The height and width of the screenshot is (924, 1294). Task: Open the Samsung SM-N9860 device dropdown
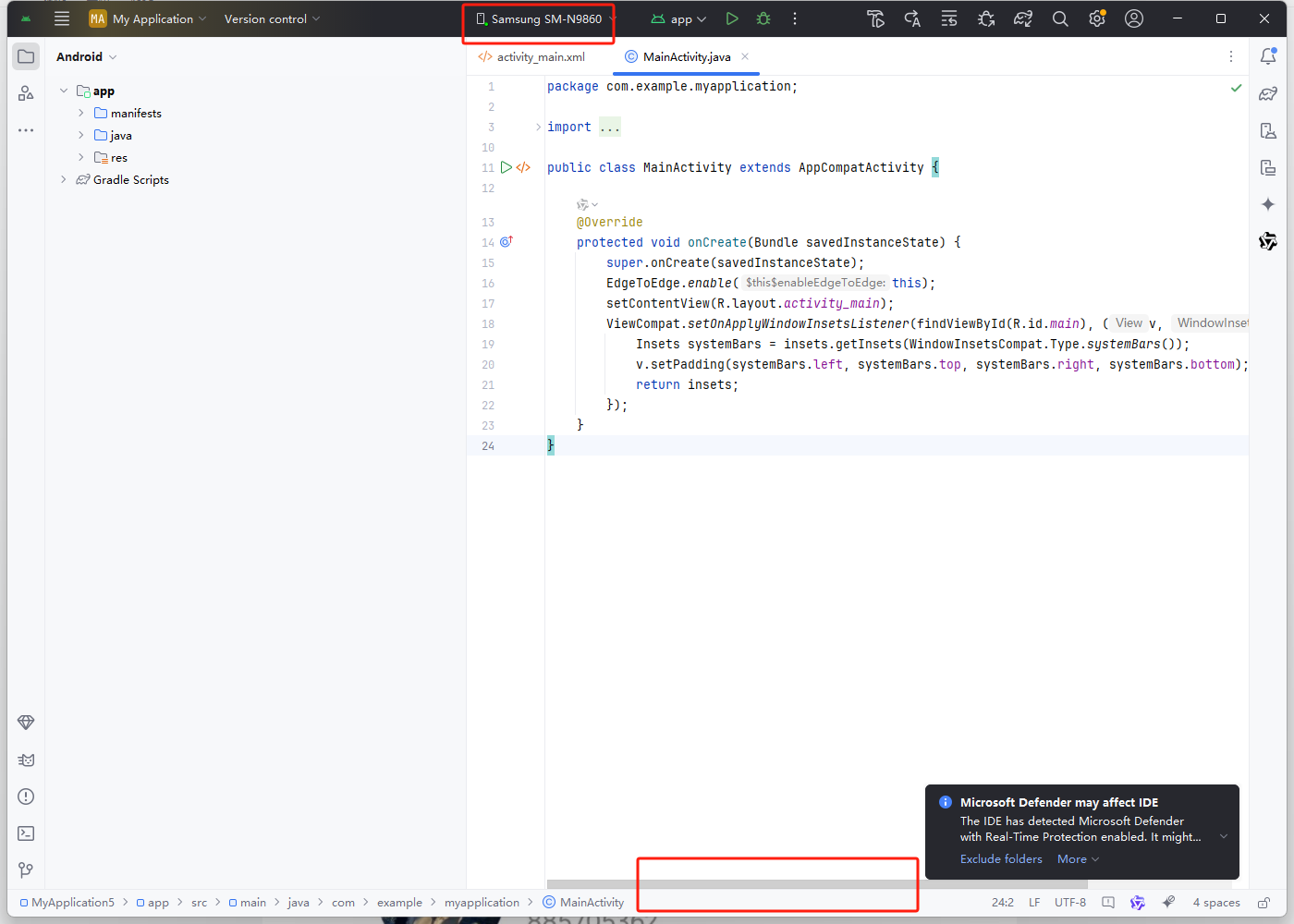[538, 18]
